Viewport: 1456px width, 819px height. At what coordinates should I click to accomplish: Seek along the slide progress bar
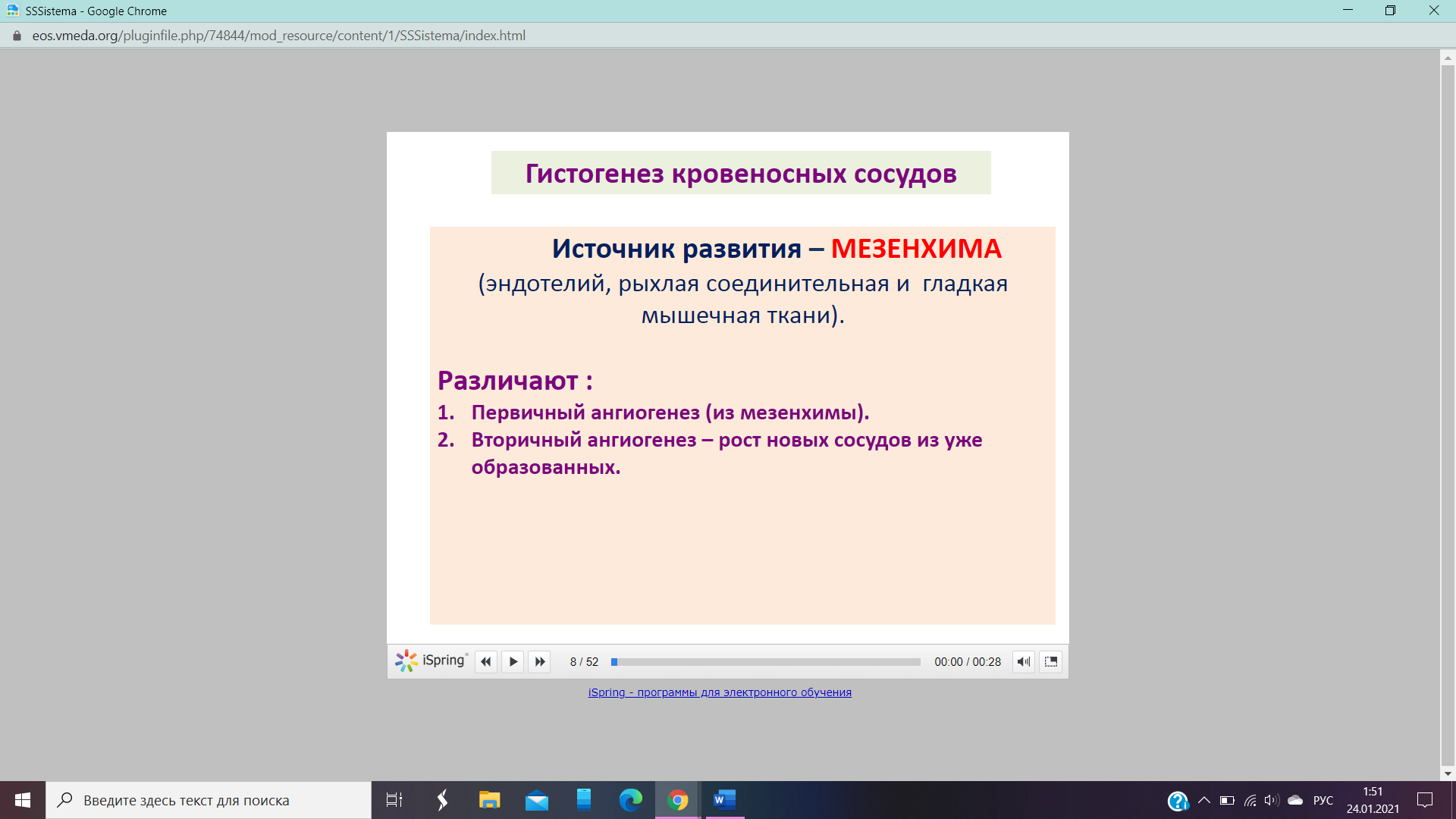tap(766, 662)
